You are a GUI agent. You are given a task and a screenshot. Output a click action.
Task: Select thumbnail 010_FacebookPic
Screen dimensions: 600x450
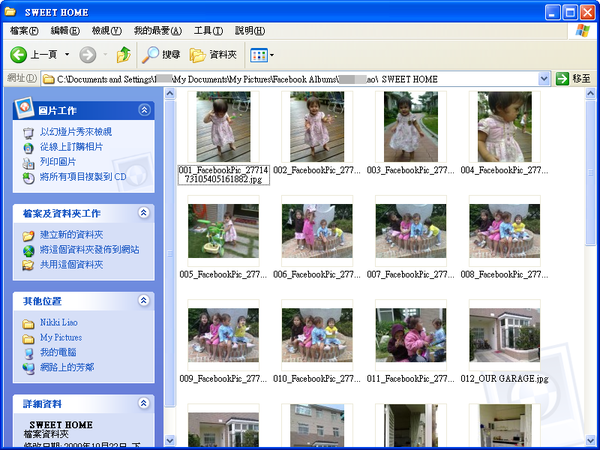[317, 335]
